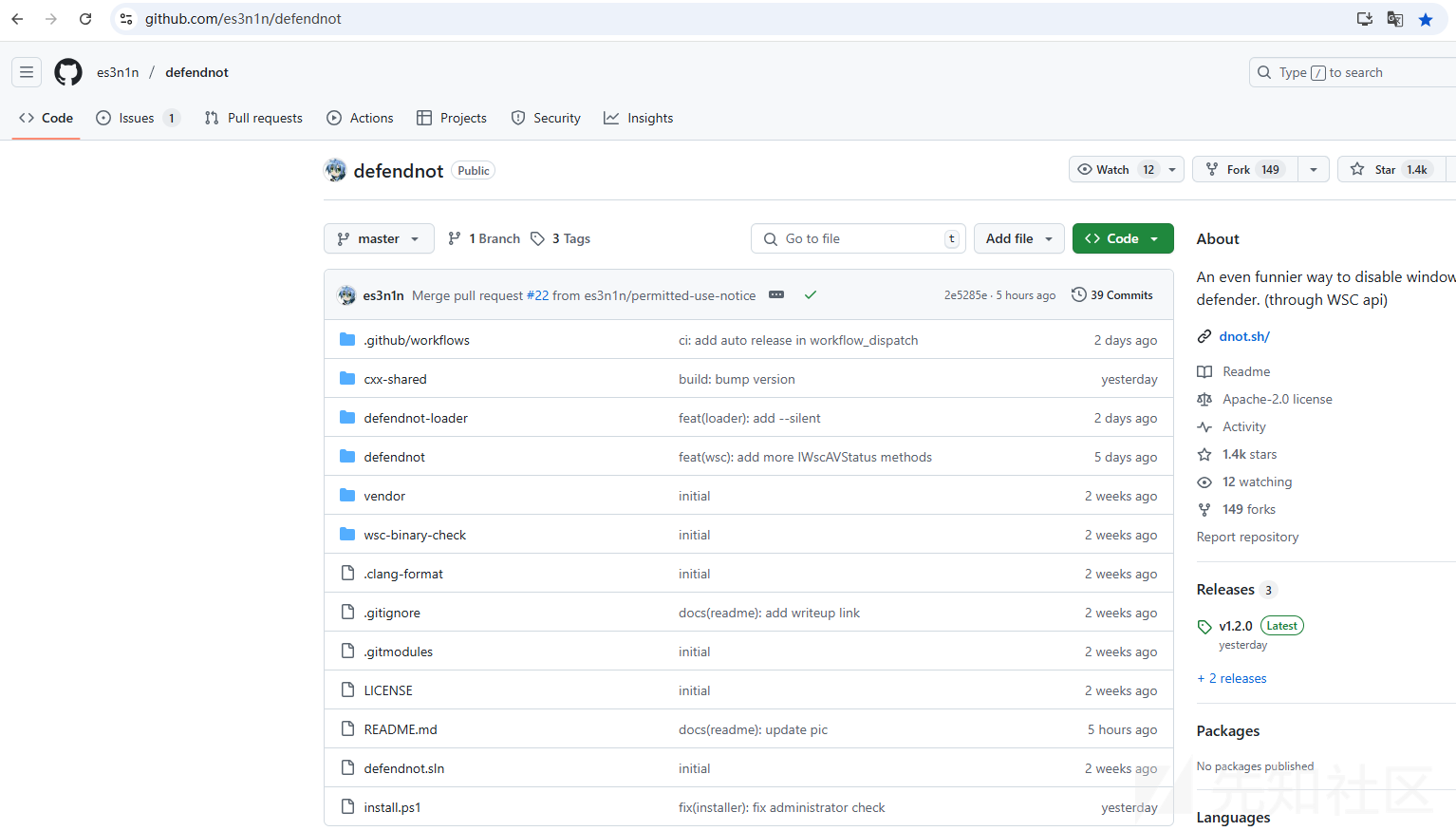Show + 2 releases link
The height and width of the screenshot is (831, 1456).
[x=1232, y=678]
